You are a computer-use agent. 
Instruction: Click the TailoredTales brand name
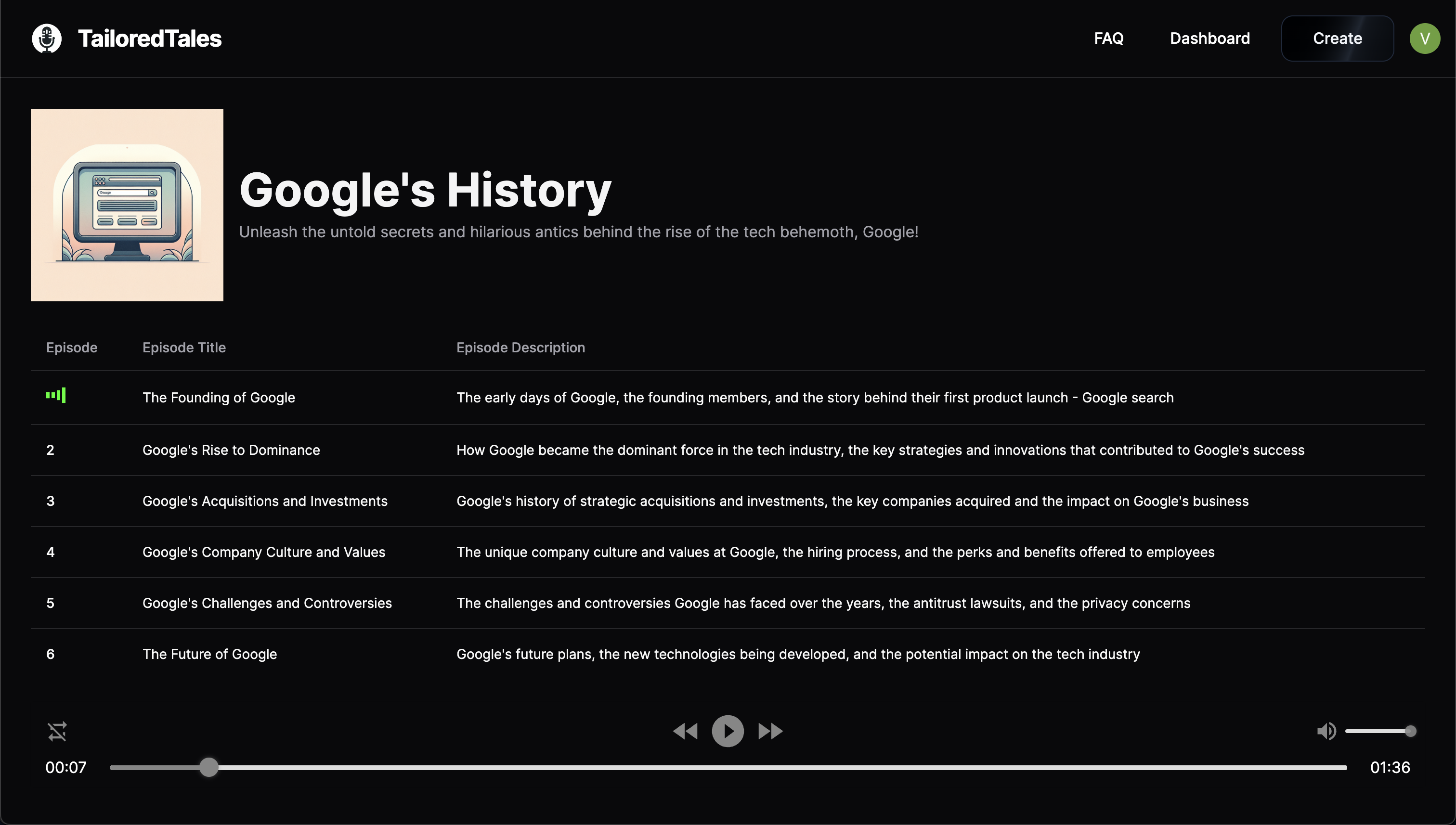(150, 39)
